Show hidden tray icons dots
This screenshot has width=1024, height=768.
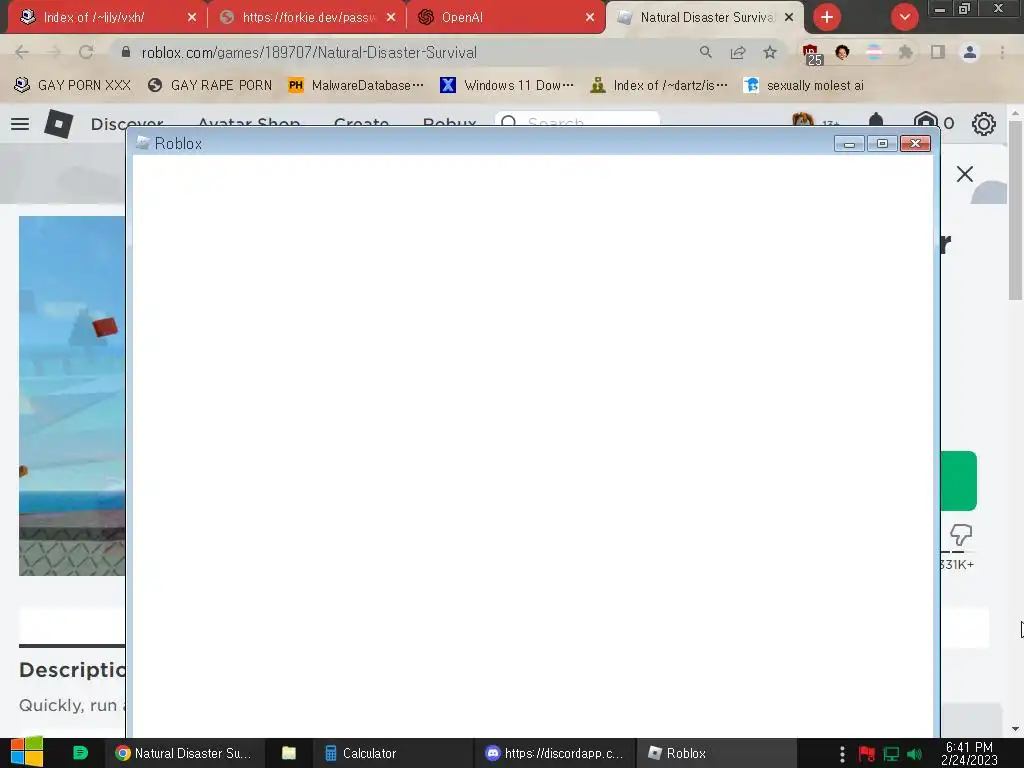[842, 754]
